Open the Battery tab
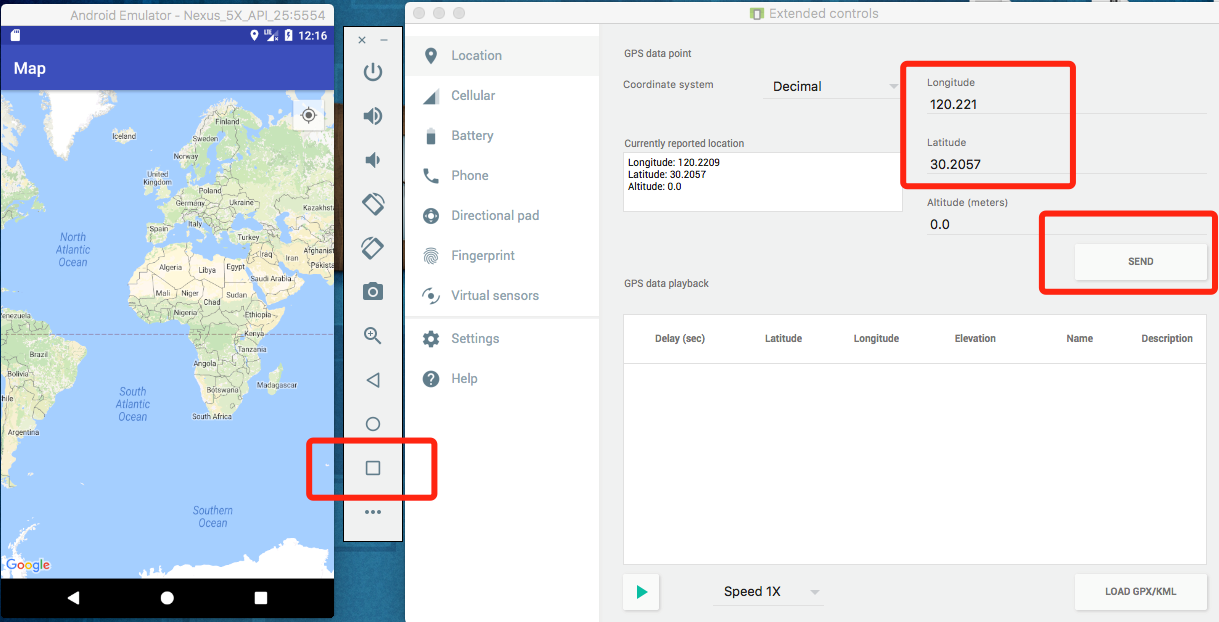 click(x=501, y=135)
